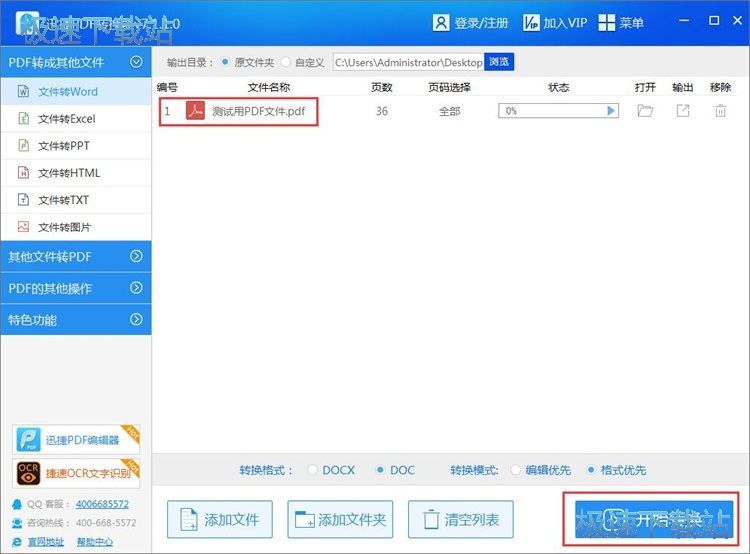Click the 状态 column header
Screen dimensions: 750x554
pos(558,87)
